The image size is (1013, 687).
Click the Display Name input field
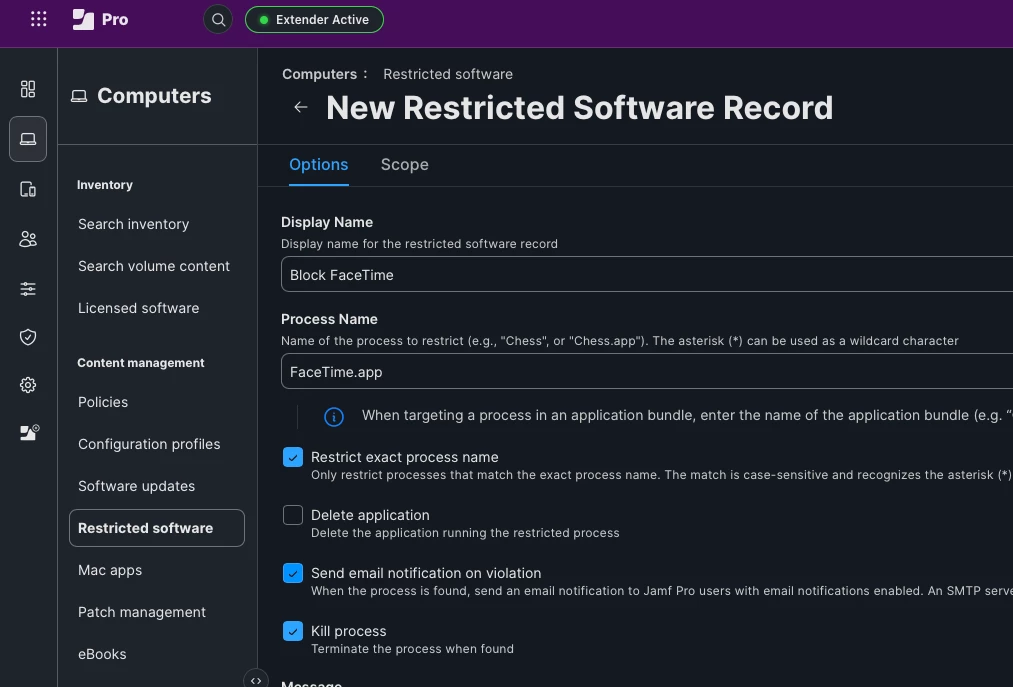(647, 275)
